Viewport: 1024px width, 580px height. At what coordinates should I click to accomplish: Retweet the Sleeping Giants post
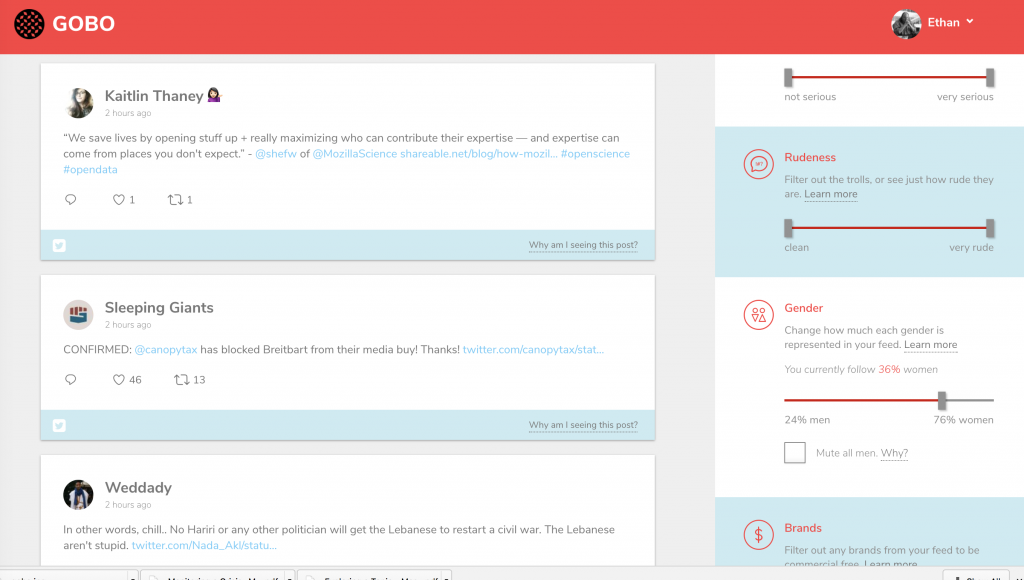click(x=182, y=379)
